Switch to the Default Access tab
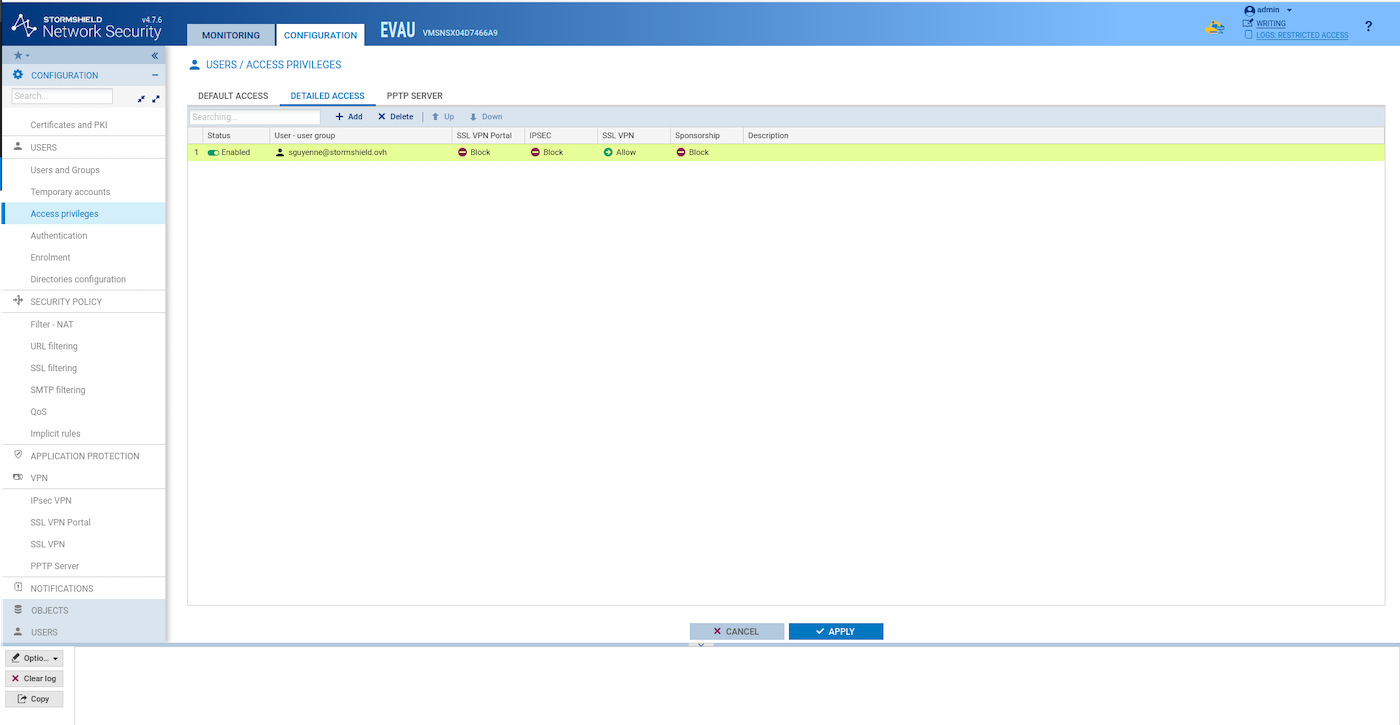Screen dimensions: 1400x725 click(233, 96)
